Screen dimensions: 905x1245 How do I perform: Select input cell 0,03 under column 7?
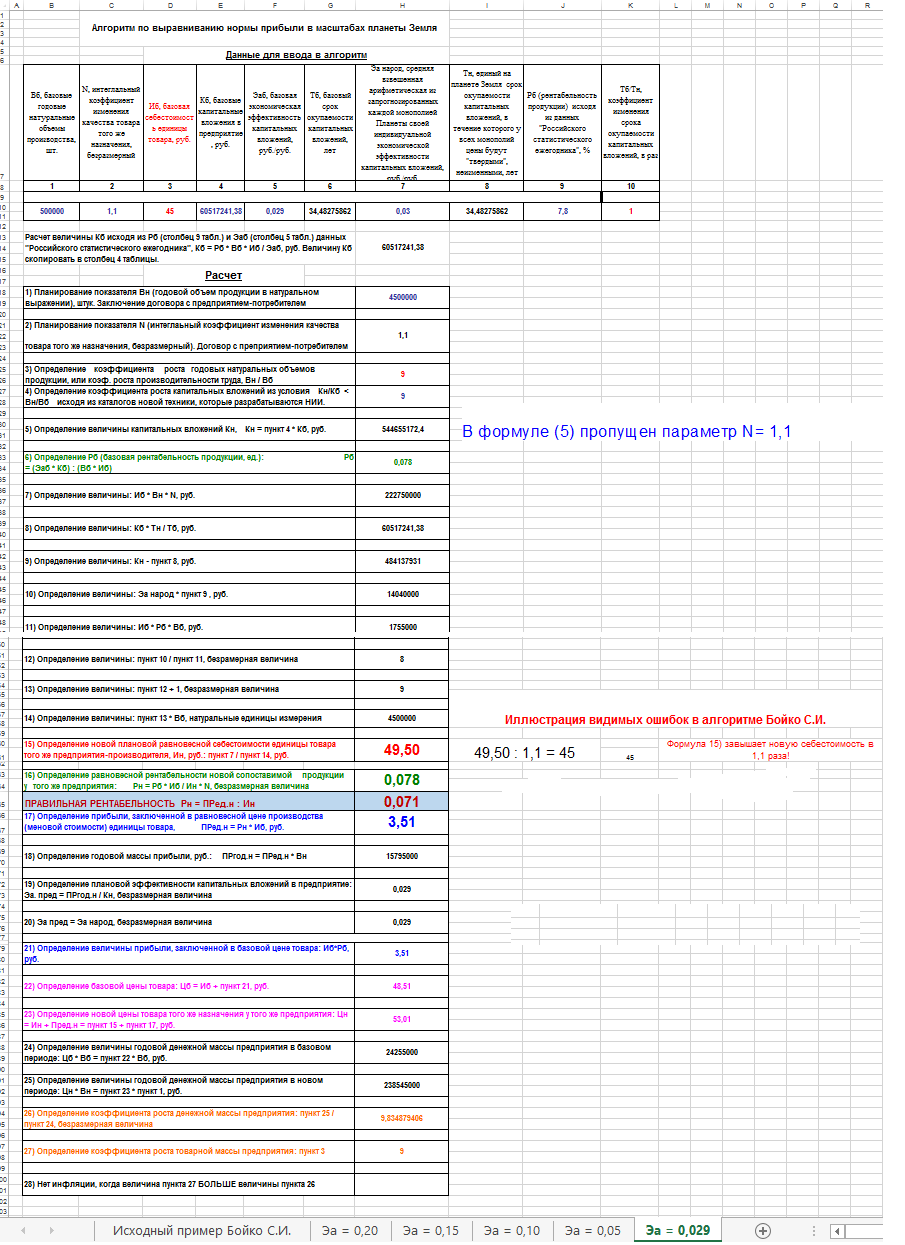(x=402, y=212)
